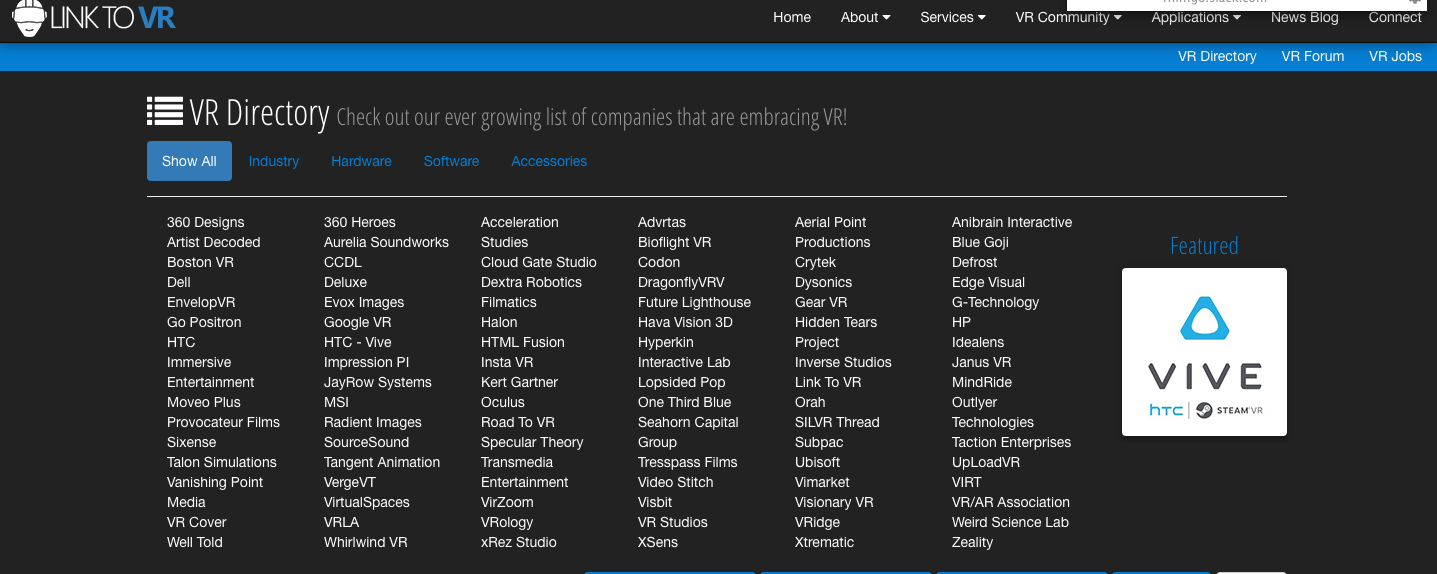Open the Tresspass Films listing

pyautogui.click(x=688, y=462)
